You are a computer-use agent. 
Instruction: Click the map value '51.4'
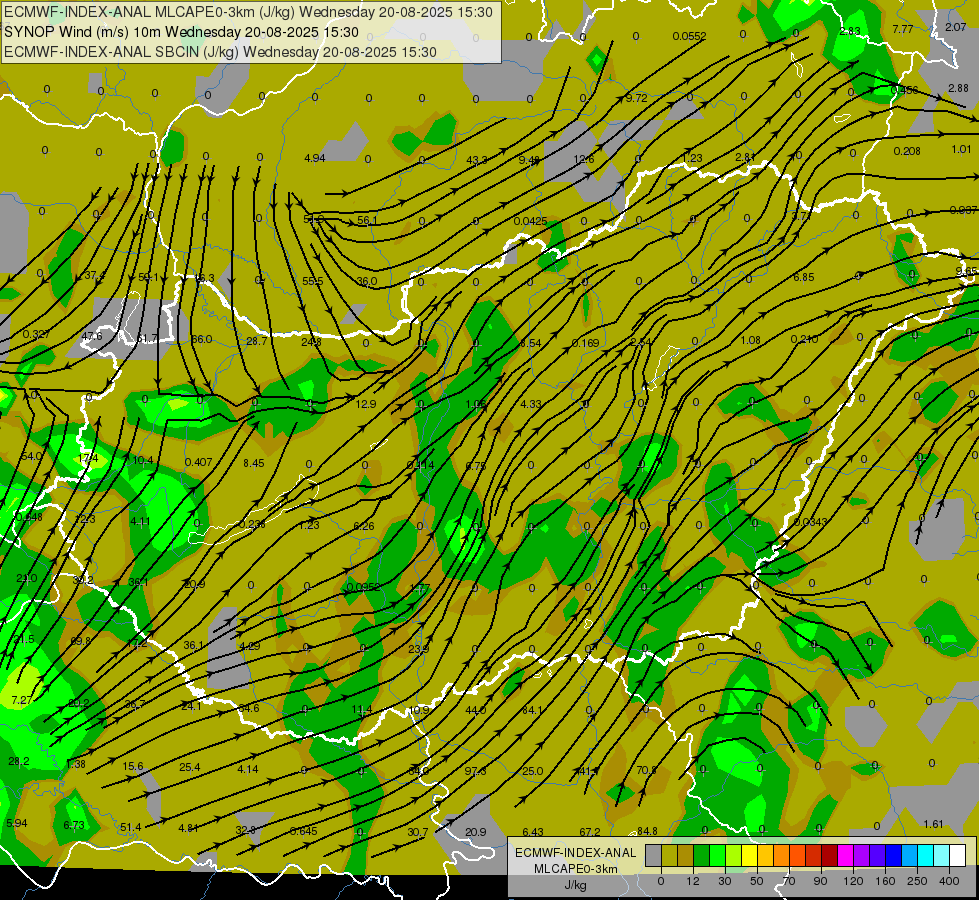[x=130, y=827]
